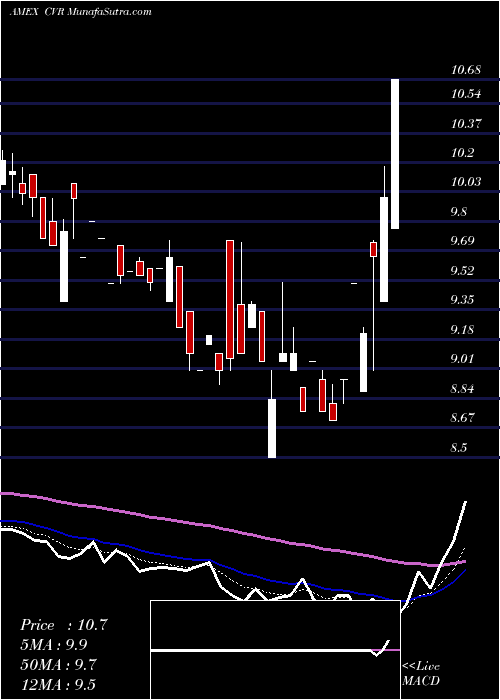Click the pink 50MA line in lower panel

[232, 531]
